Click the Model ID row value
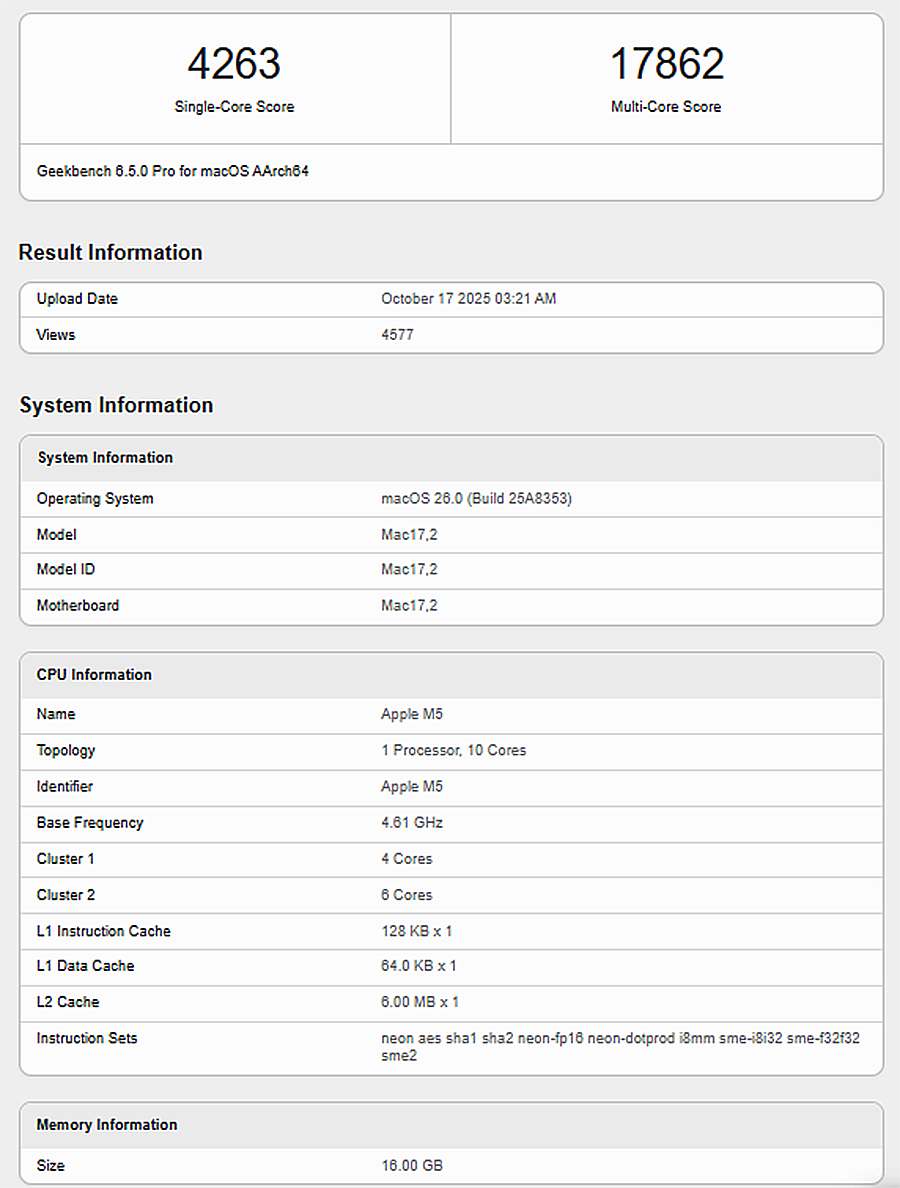 click(409, 570)
